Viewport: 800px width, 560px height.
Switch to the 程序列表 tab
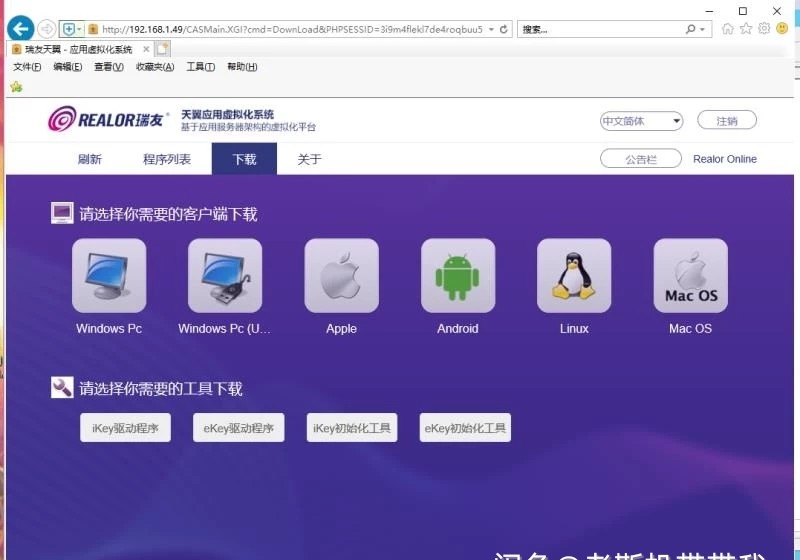[x=167, y=159]
